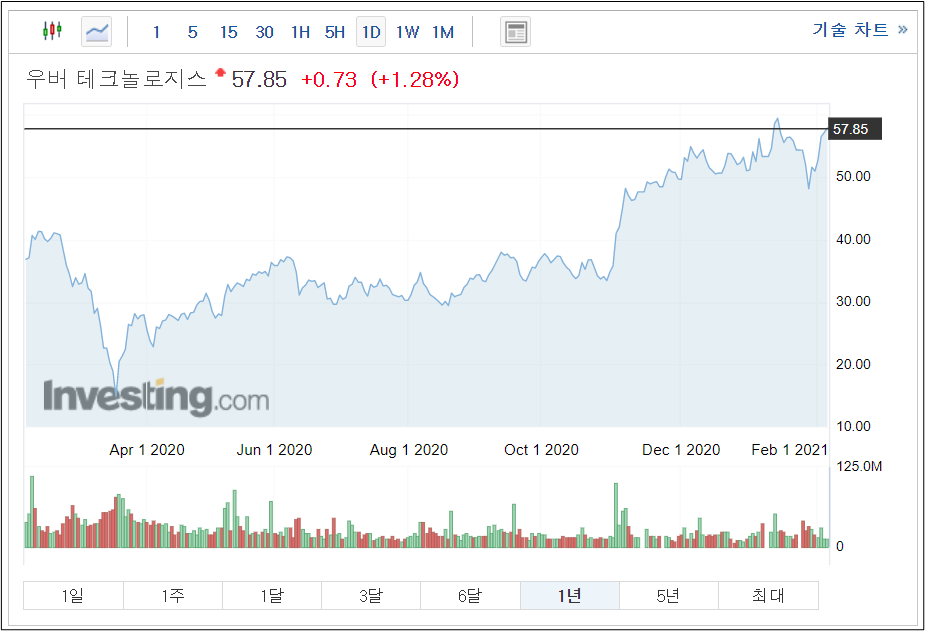Select the 1W interval

(408, 32)
